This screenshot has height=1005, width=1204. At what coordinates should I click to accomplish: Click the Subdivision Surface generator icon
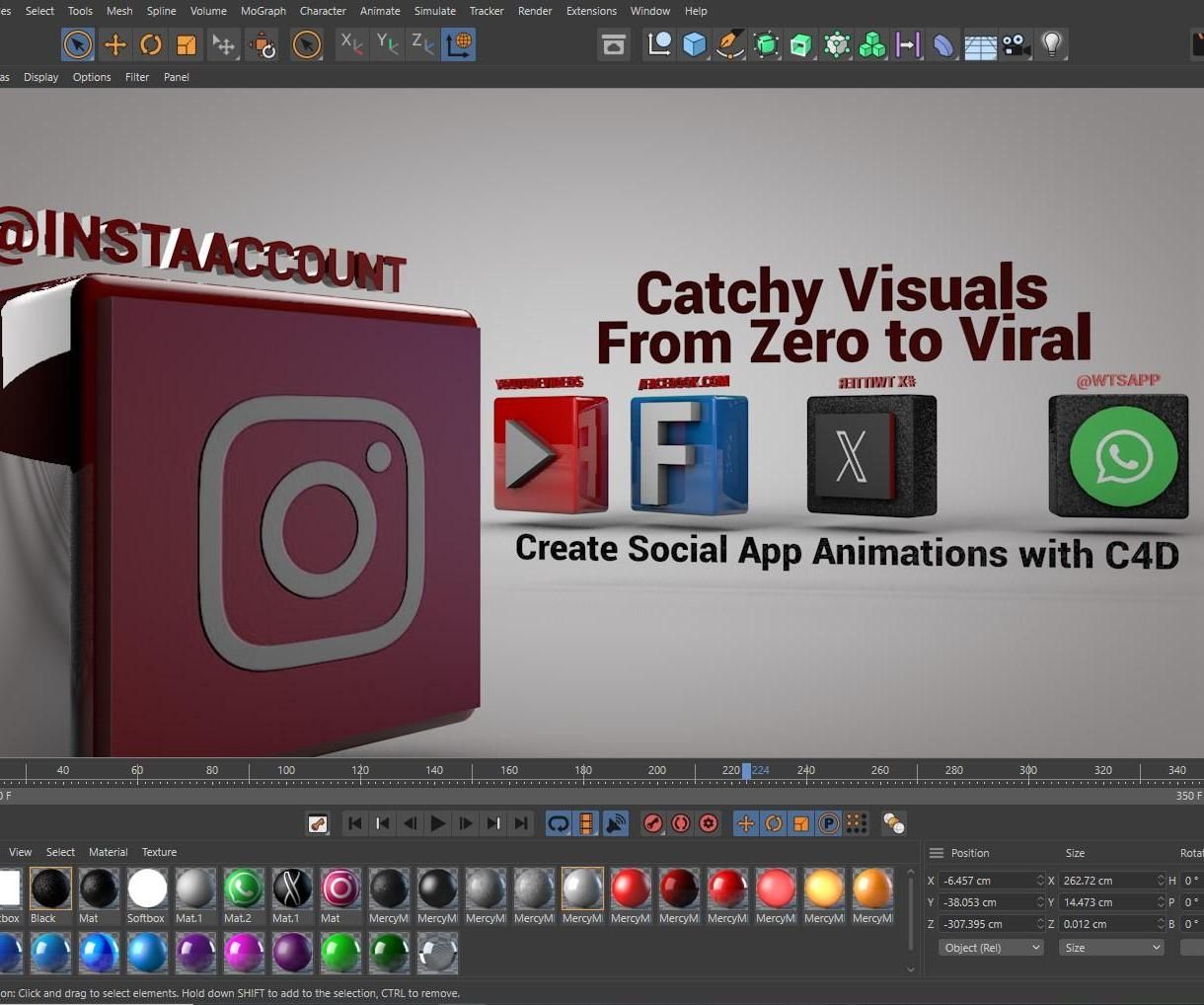(x=766, y=44)
